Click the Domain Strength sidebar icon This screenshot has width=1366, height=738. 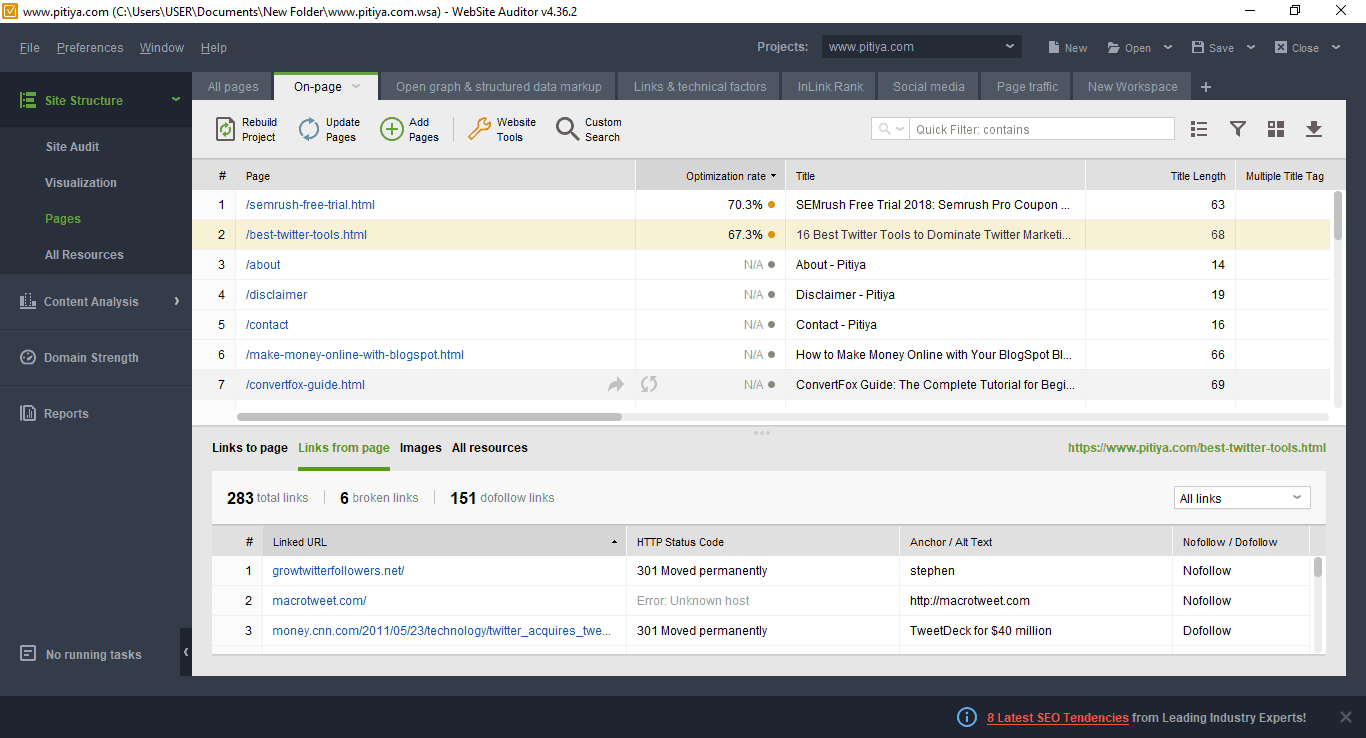click(28, 357)
